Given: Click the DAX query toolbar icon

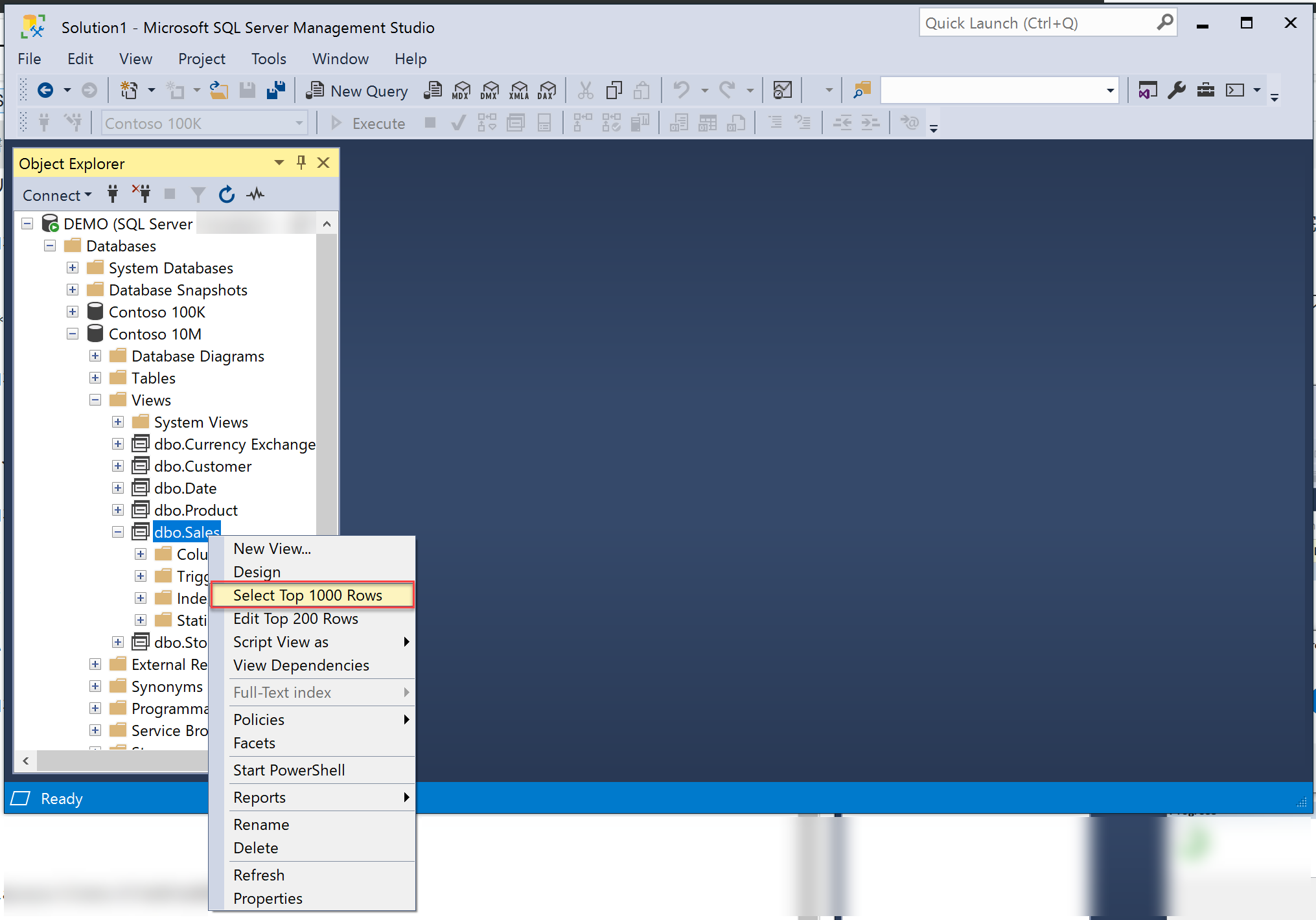Looking at the screenshot, I should click(x=548, y=90).
